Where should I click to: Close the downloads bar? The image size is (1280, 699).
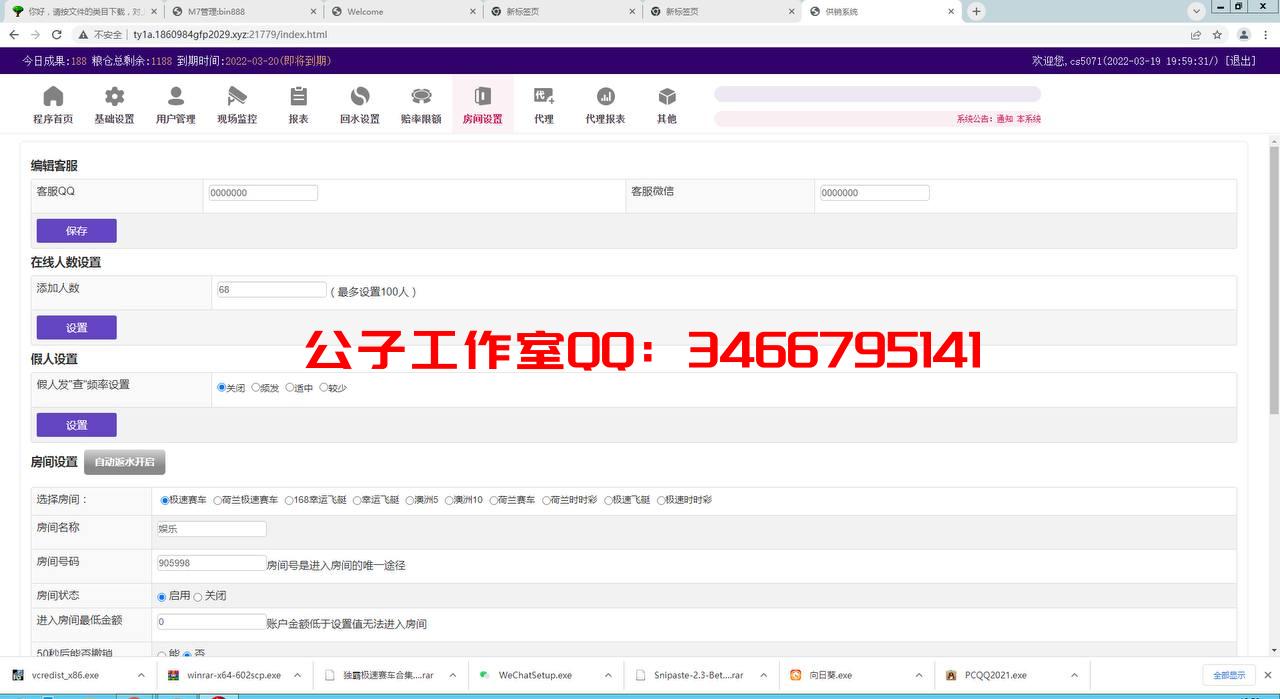coord(1268,675)
